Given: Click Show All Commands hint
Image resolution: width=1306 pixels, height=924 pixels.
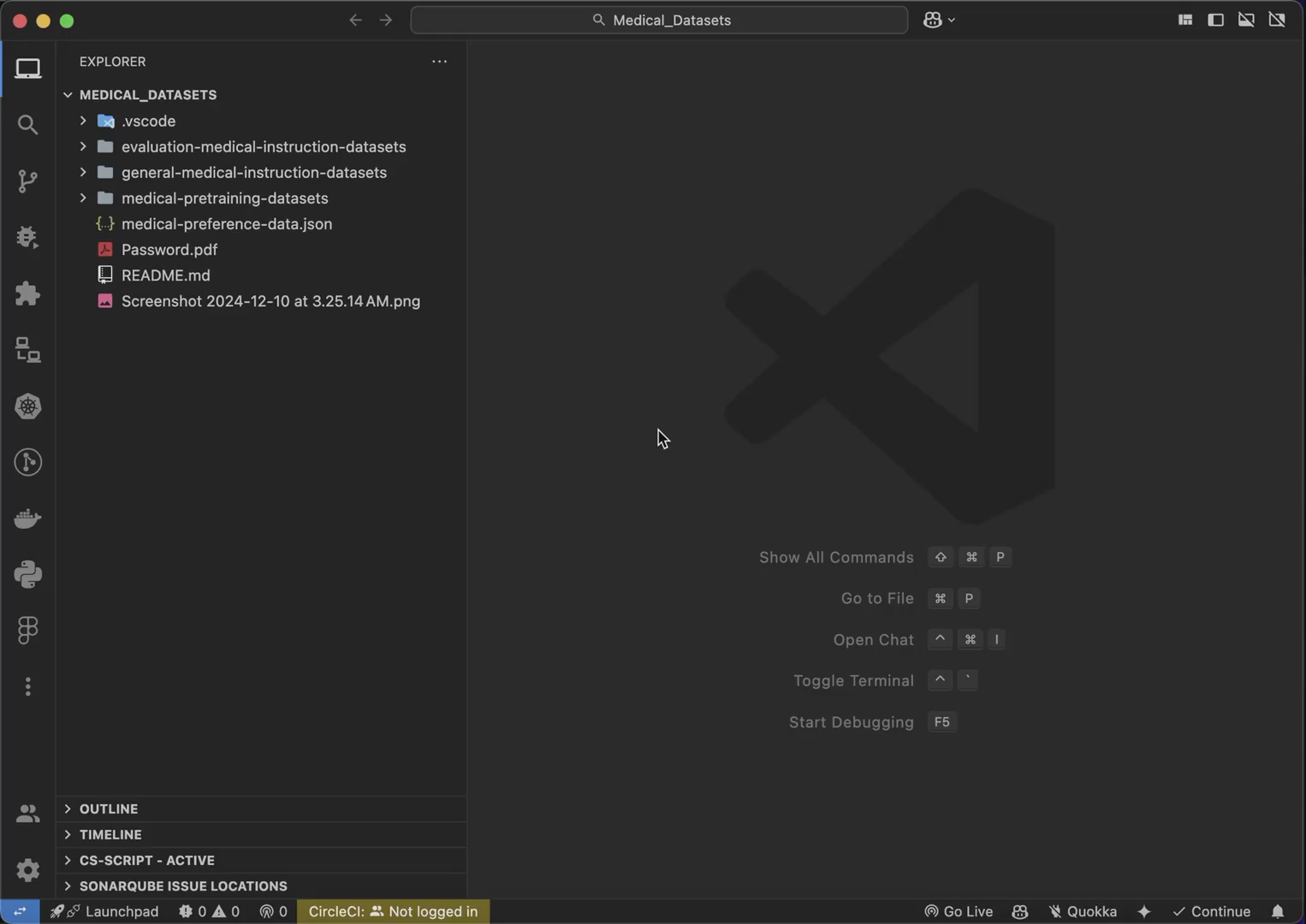Looking at the screenshot, I should [836, 557].
